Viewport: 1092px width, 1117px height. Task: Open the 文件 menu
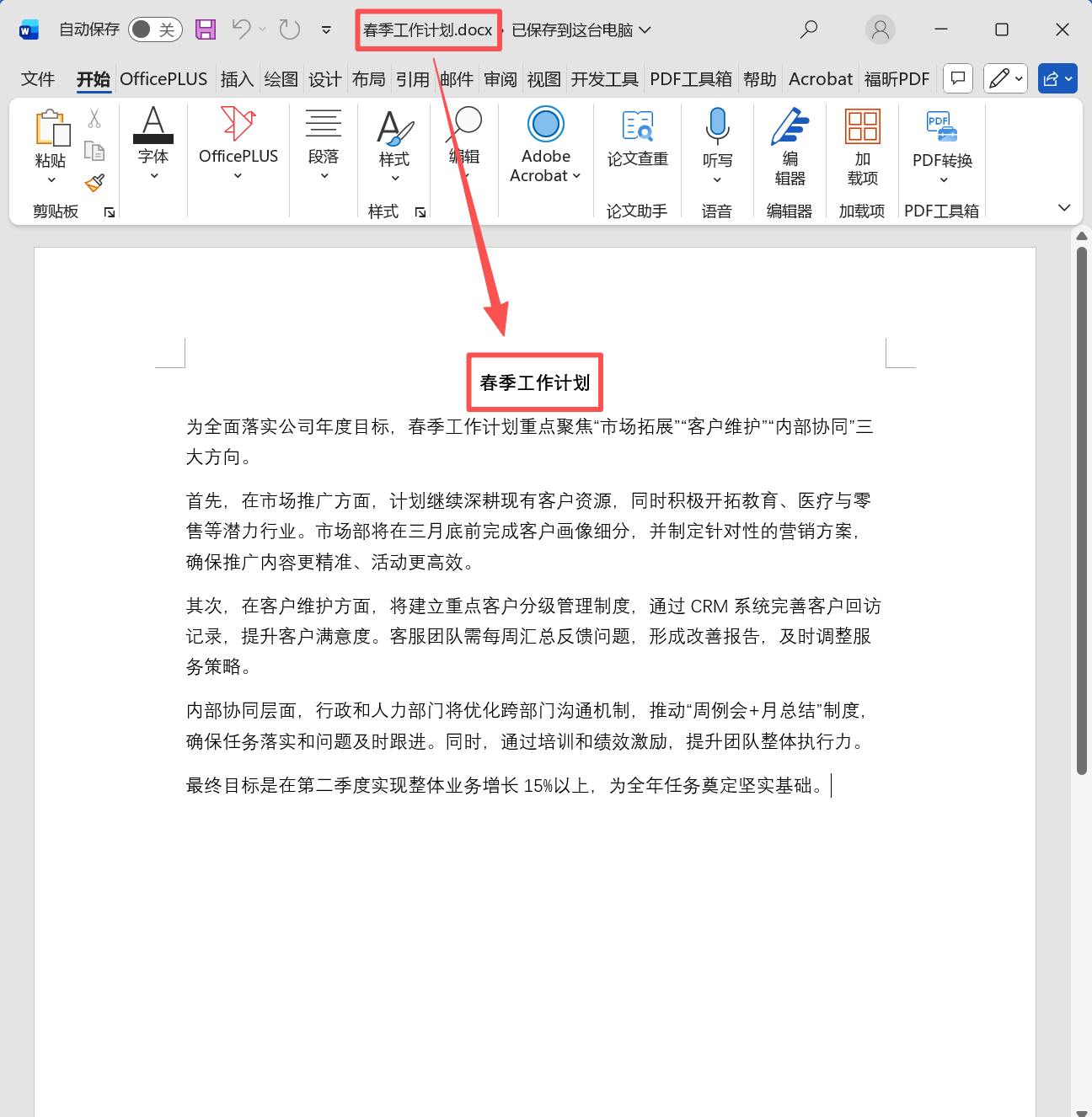click(37, 78)
